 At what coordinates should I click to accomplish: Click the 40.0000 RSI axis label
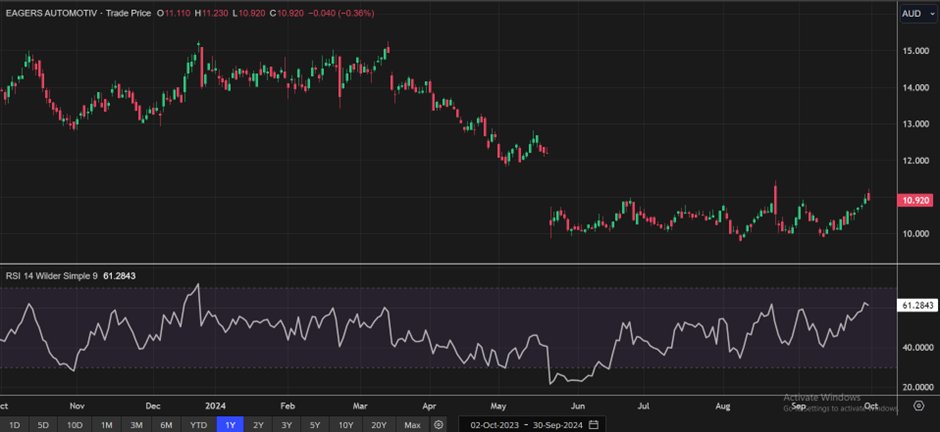917,348
